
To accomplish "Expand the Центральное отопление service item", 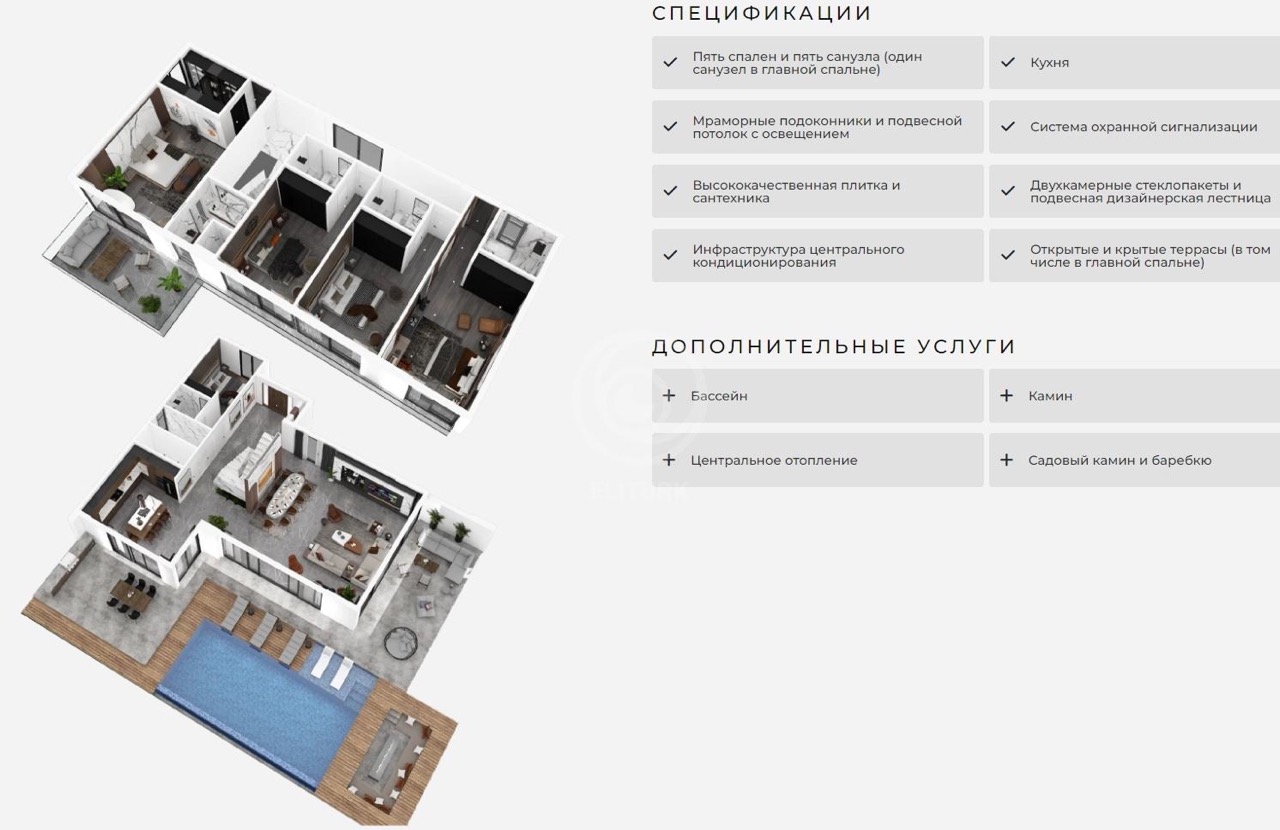I will [x=817, y=460].
